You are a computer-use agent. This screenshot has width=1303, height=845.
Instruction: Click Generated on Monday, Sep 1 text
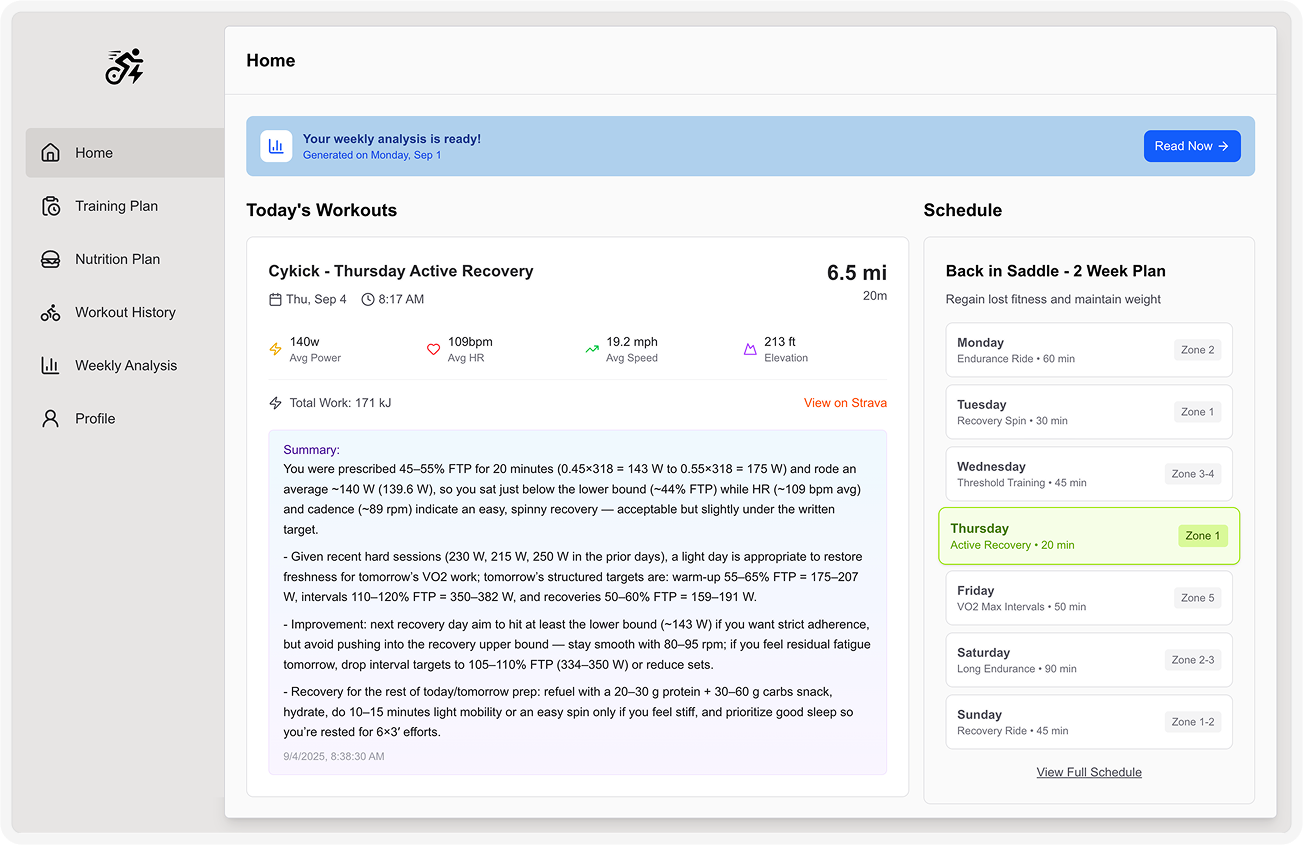tap(372, 155)
